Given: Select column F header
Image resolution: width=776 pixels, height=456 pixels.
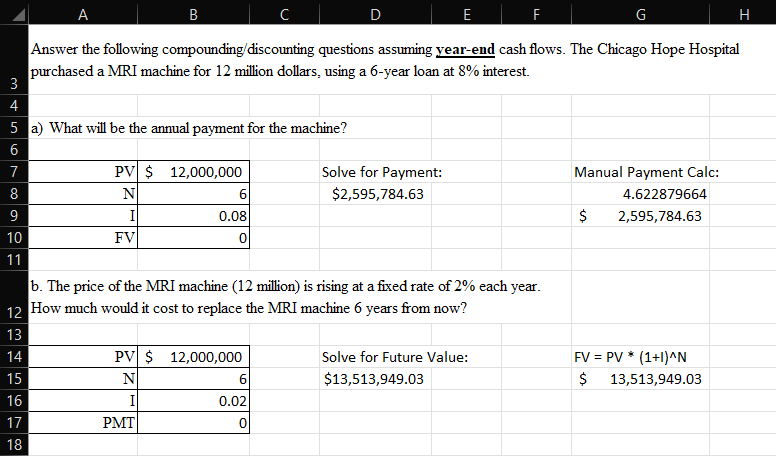Looking at the screenshot, I should pyautogui.click(x=536, y=14).
